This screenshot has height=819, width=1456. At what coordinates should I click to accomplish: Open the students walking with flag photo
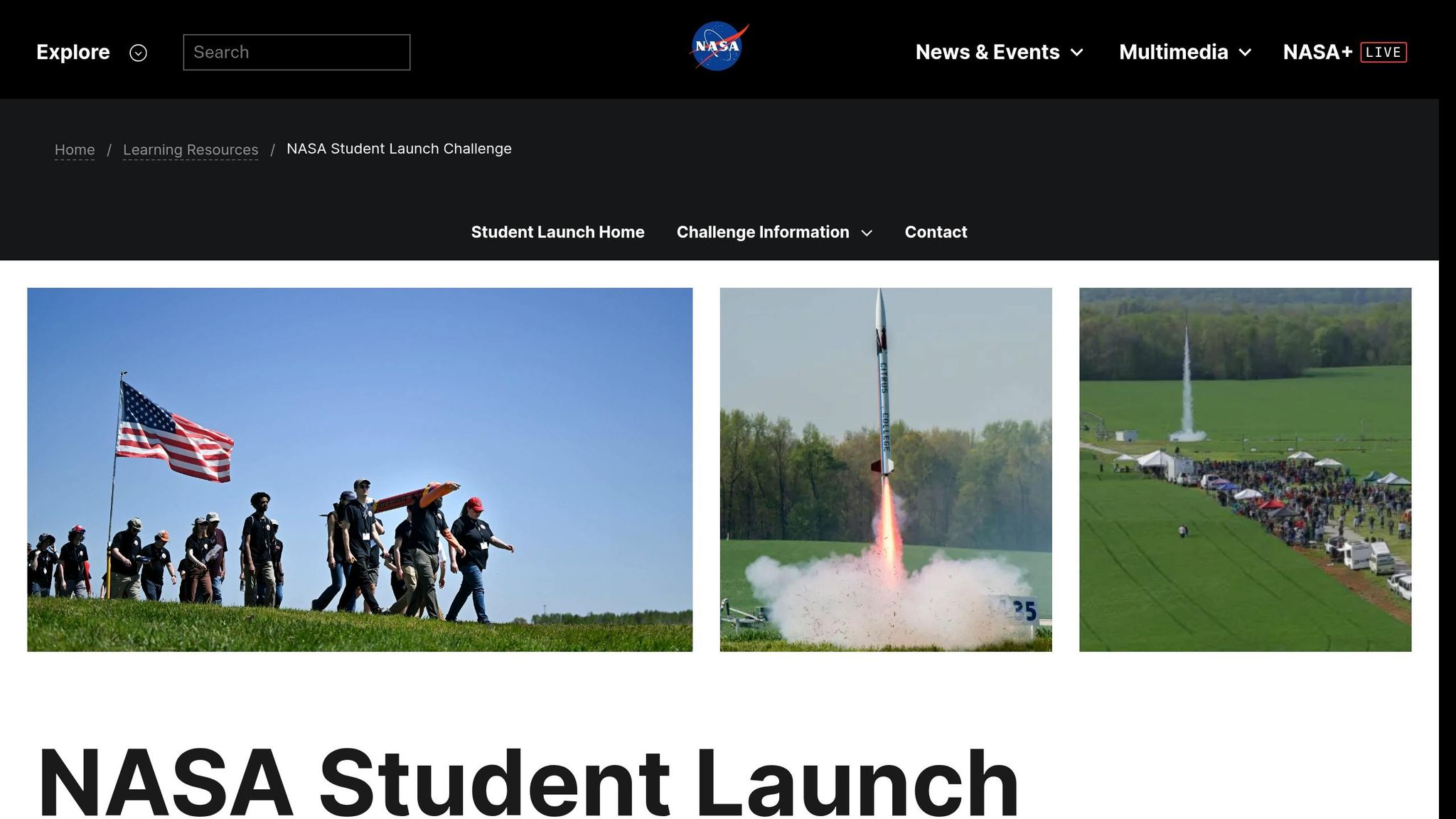point(360,469)
